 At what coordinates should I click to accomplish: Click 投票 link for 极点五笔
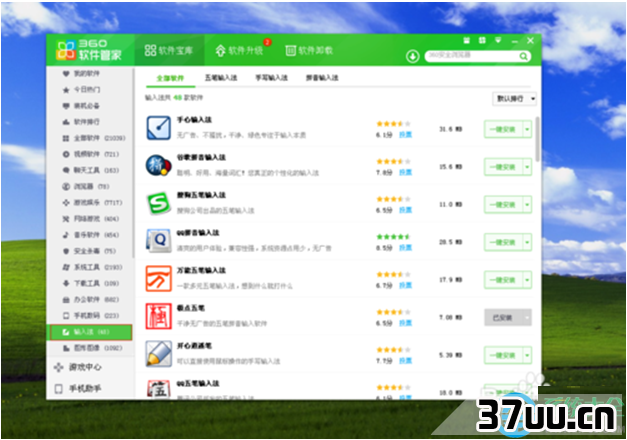pos(405,323)
